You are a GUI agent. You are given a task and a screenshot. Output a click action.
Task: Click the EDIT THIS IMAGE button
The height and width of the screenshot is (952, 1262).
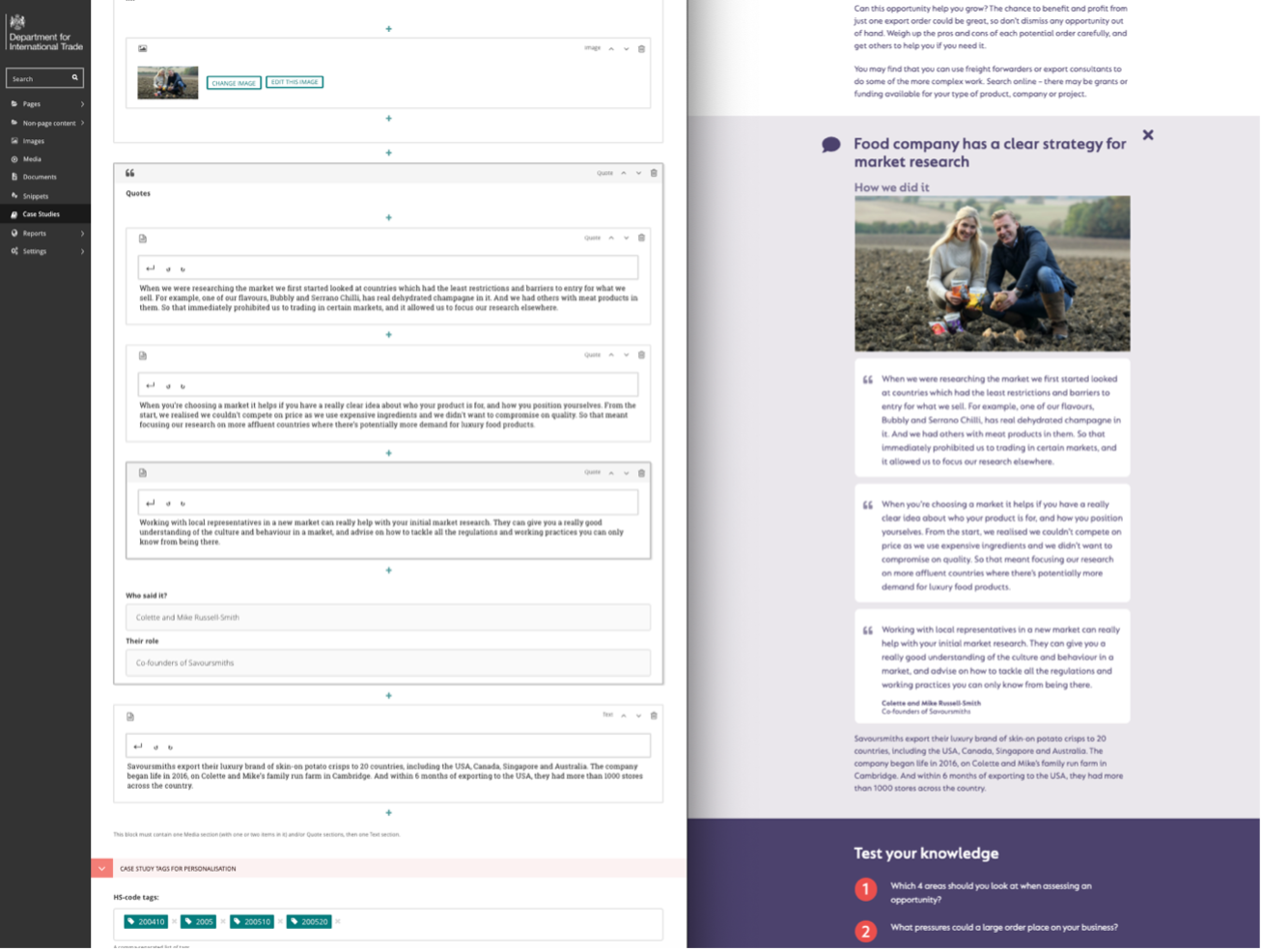(x=294, y=82)
